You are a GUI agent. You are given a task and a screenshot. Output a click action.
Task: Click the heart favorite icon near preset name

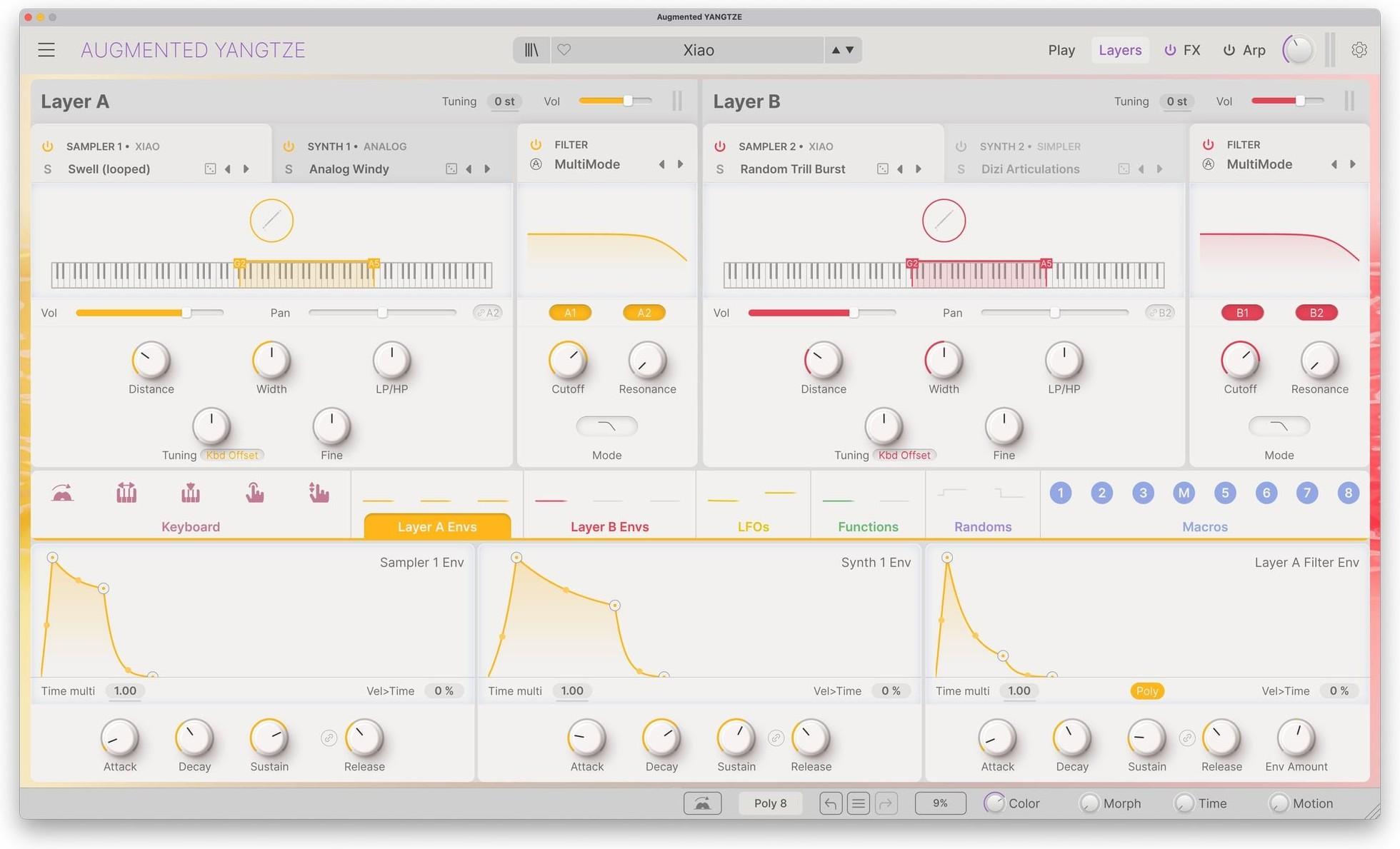pos(564,49)
